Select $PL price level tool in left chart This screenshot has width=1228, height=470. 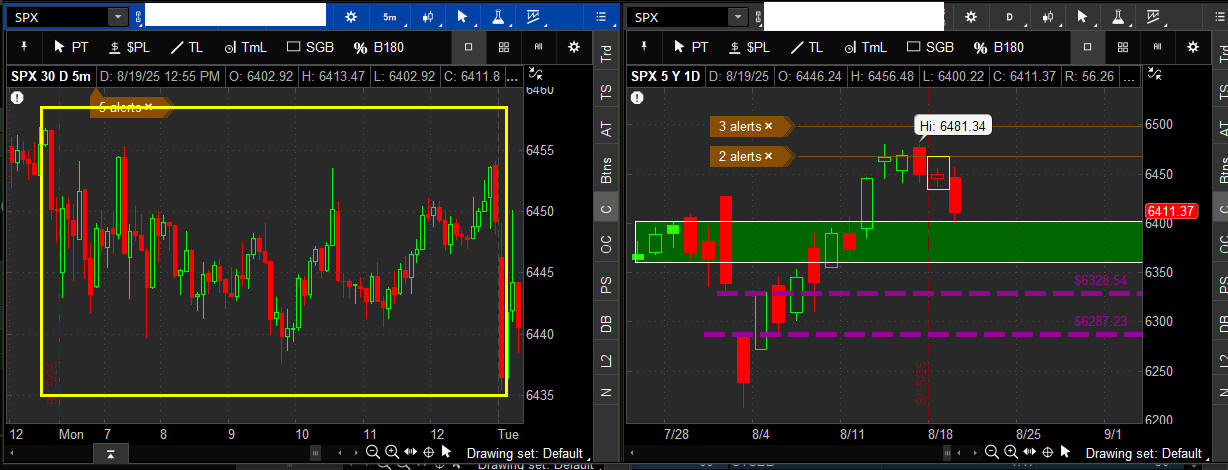point(130,47)
